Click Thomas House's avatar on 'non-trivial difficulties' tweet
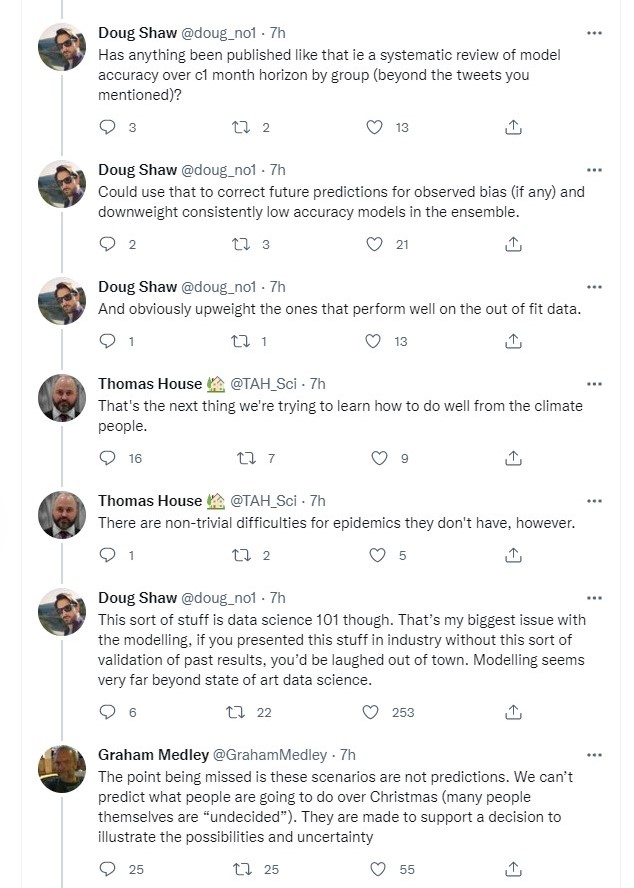Viewport: 634px width, 888px height. (62, 514)
